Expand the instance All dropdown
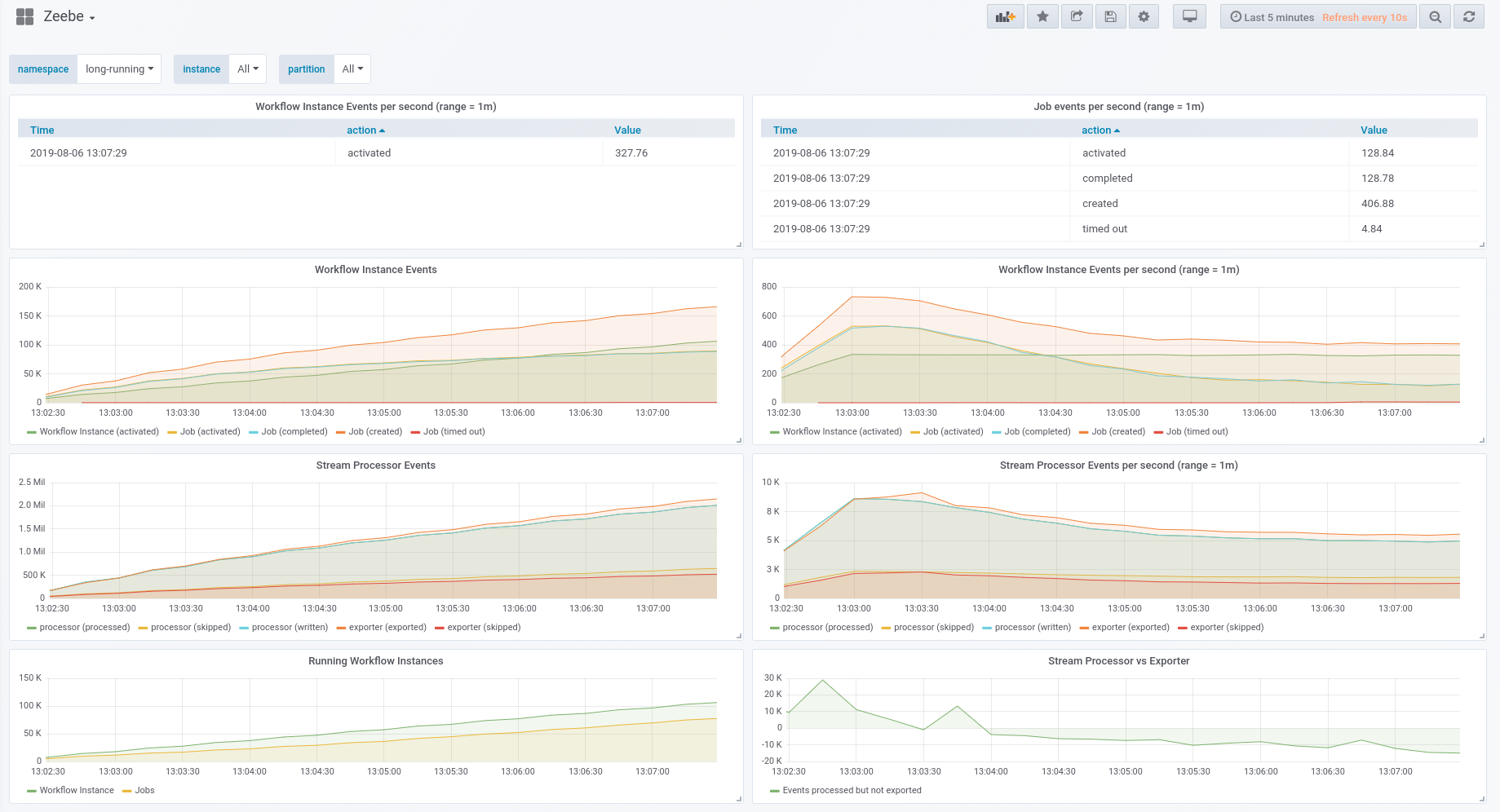This screenshot has height=812, width=1500. (247, 68)
